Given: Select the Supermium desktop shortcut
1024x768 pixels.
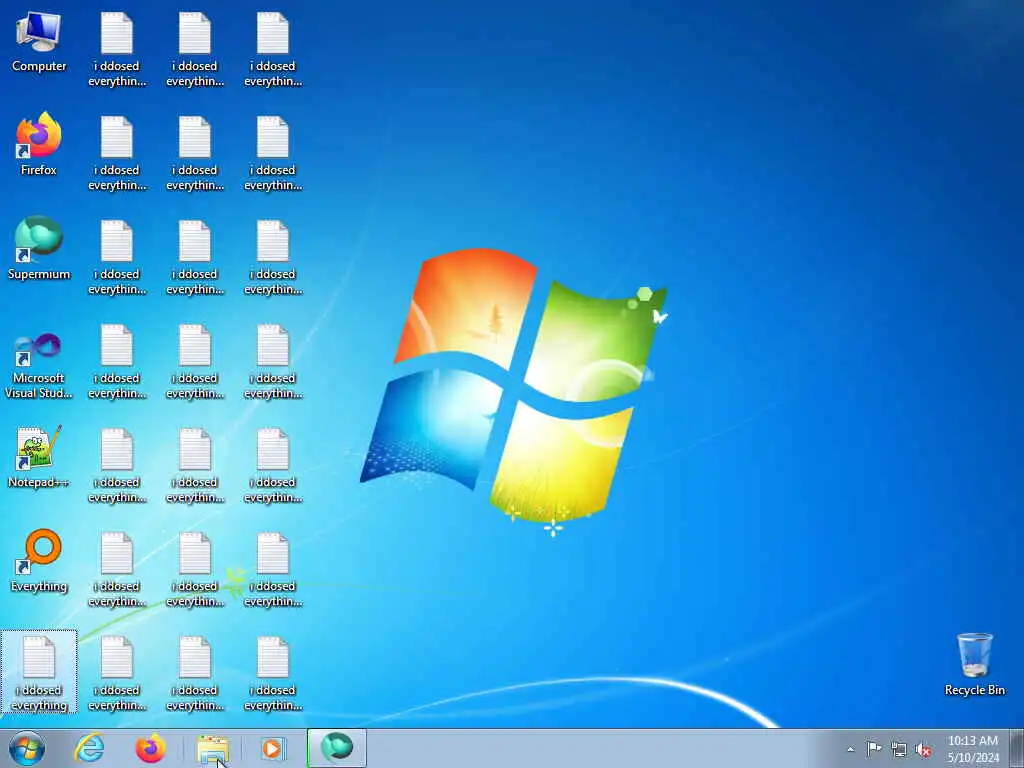Looking at the screenshot, I should point(39,249).
